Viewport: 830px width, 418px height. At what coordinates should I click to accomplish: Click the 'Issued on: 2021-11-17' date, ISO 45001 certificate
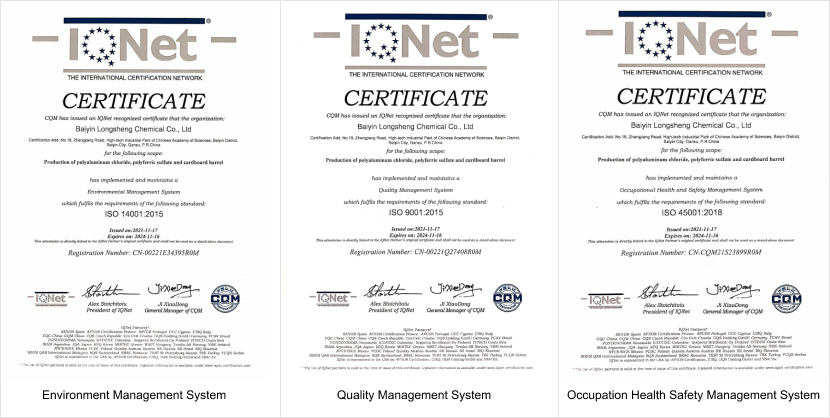[x=692, y=230]
